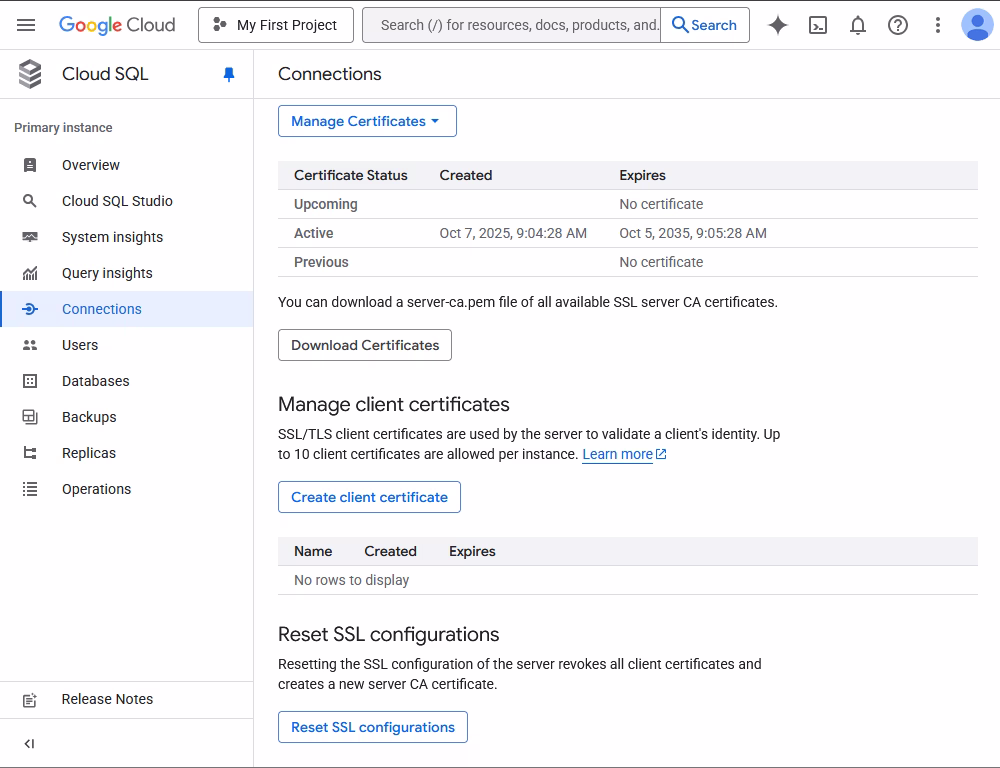This screenshot has height=768, width=1000.
Task: View the Operations list
Action: point(96,489)
